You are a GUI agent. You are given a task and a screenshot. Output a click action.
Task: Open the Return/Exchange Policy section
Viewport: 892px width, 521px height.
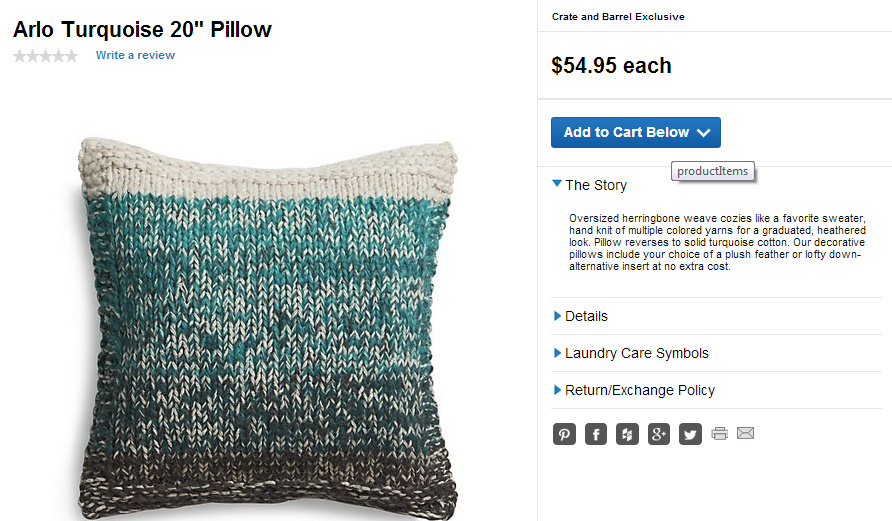click(x=639, y=390)
